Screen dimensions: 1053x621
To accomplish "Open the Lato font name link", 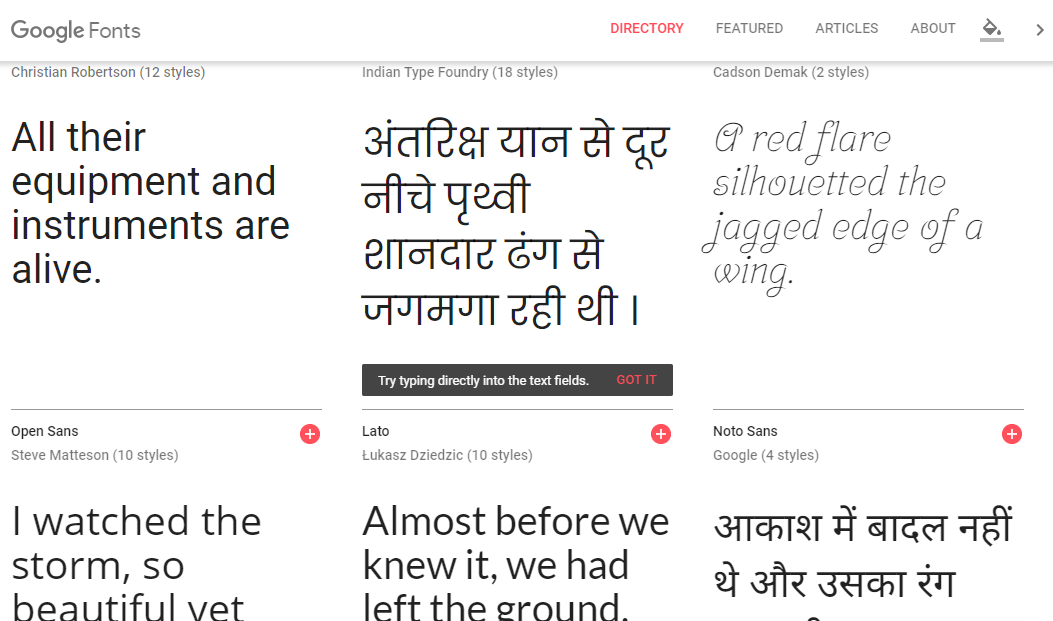I will 375,431.
